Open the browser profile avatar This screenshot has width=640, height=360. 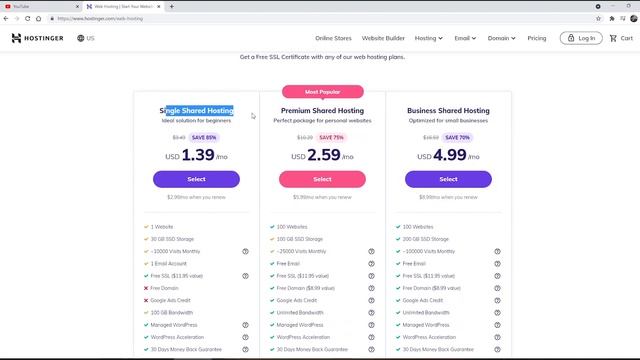tap(633, 18)
